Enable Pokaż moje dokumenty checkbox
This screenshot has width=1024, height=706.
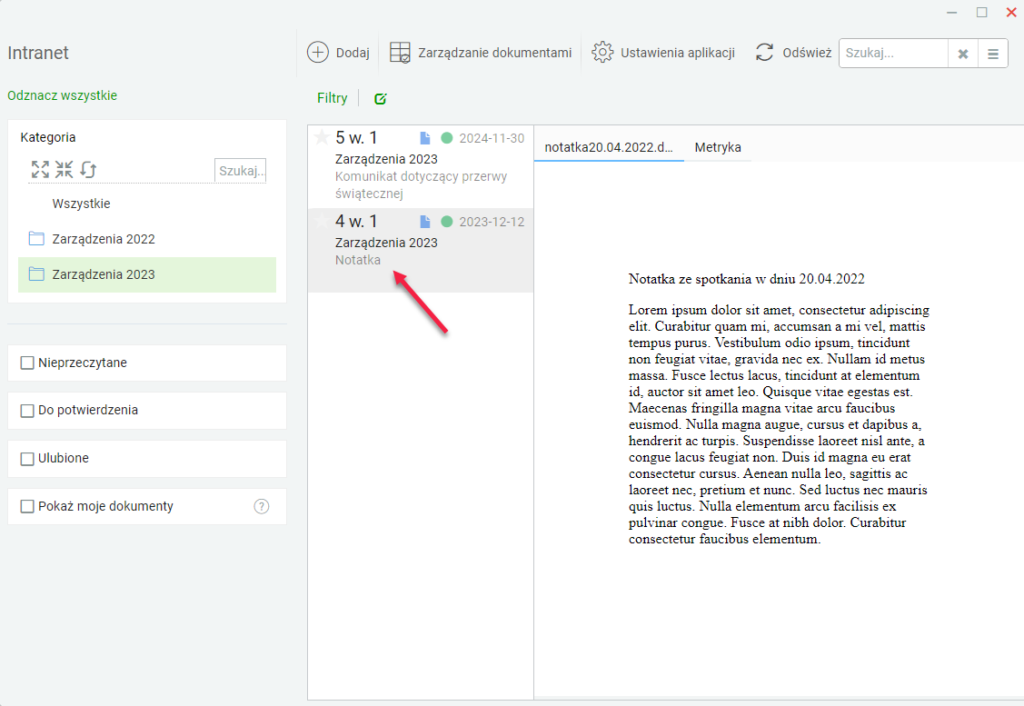click(x=27, y=506)
